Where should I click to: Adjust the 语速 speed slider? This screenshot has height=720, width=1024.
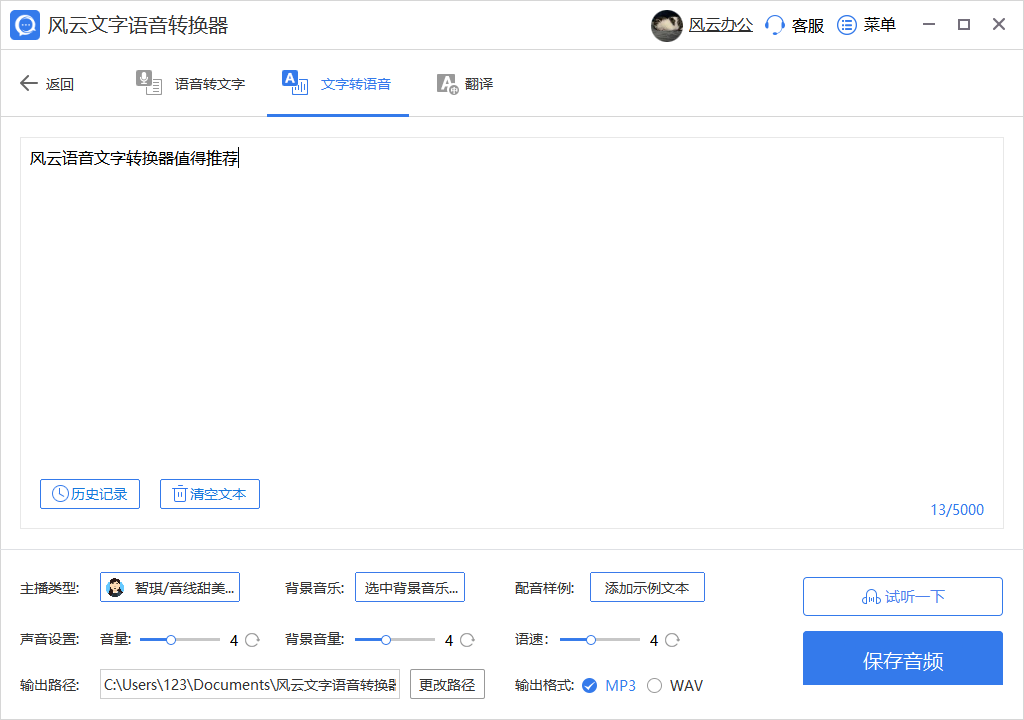click(600, 640)
